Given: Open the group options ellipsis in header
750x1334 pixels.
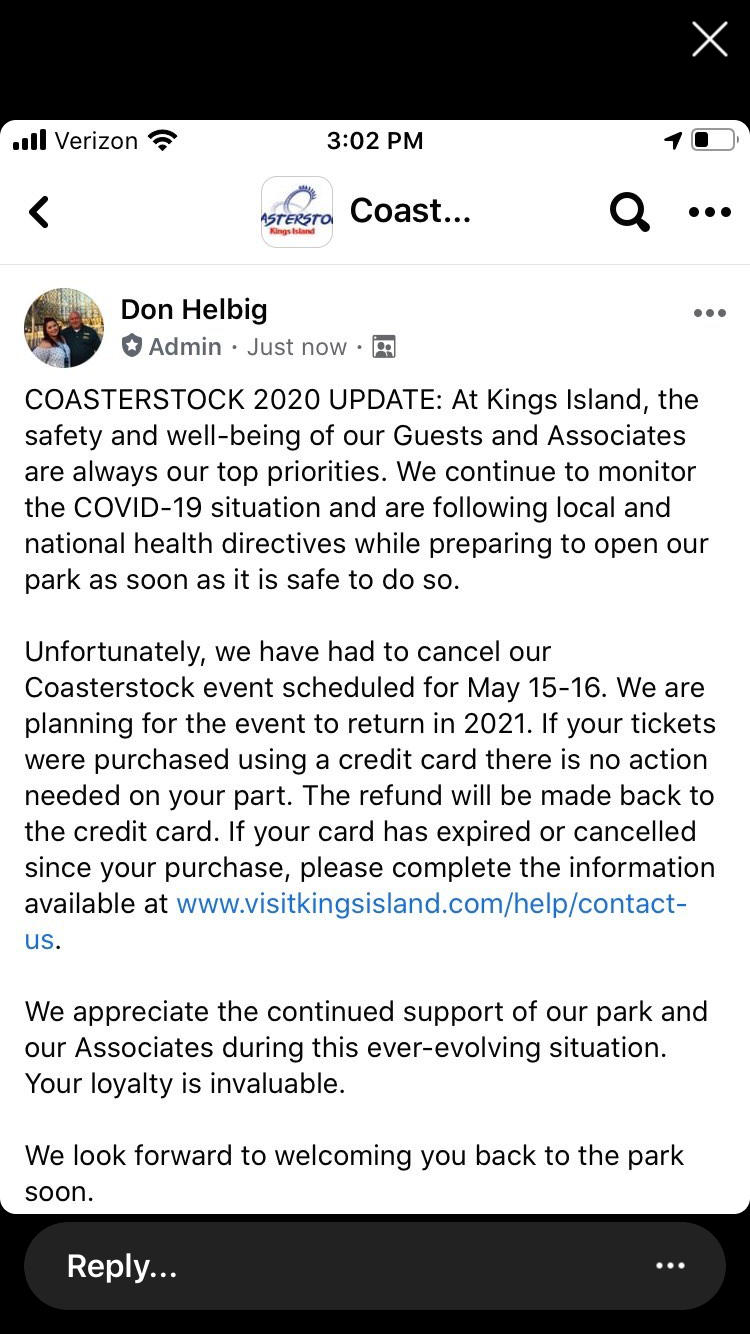Looking at the screenshot, I should [x=710, y=212].
